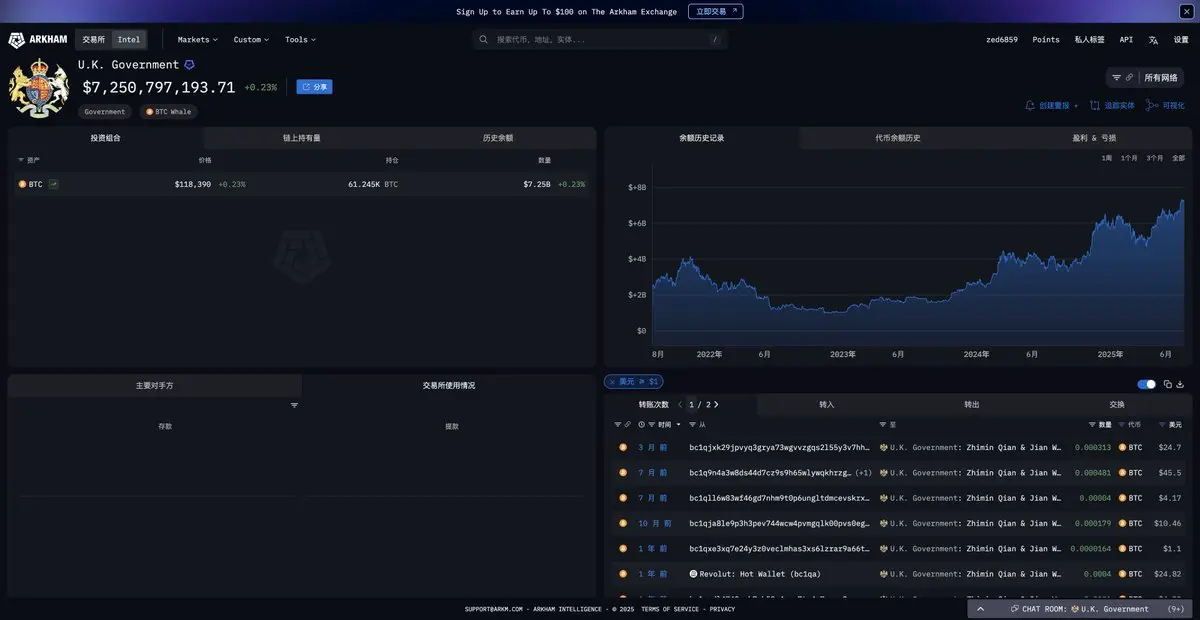This screenshot has height=620, width=1200.
Task: Open the API link in the header
Action: pyautogui.click(x=1126, y=40)
